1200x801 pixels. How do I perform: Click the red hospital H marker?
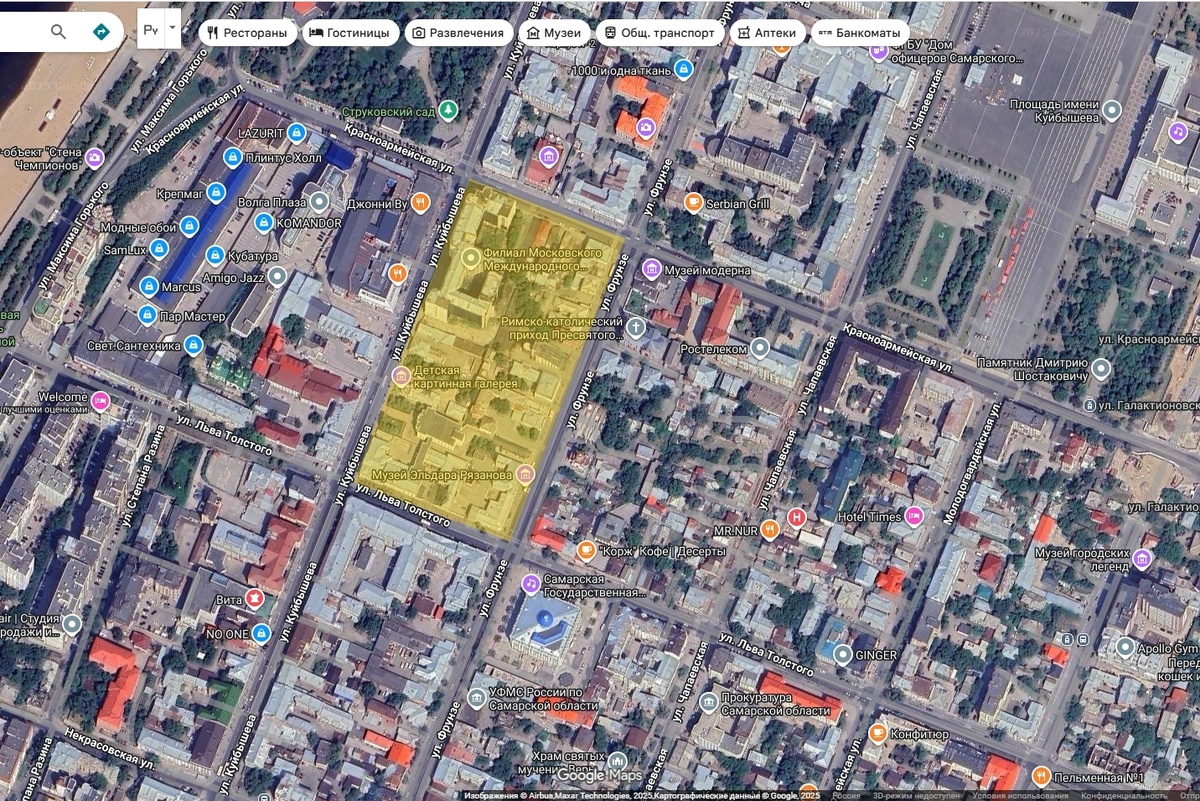click(797, 517)
